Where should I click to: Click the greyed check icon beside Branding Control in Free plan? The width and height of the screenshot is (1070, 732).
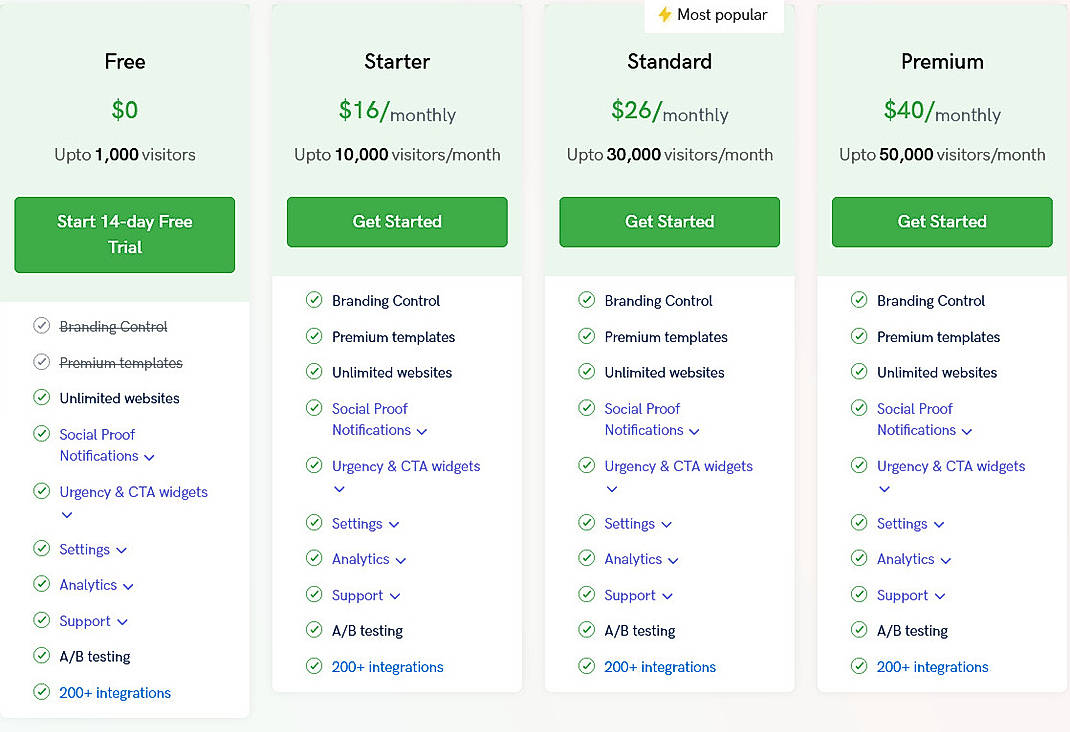[41, 326]
